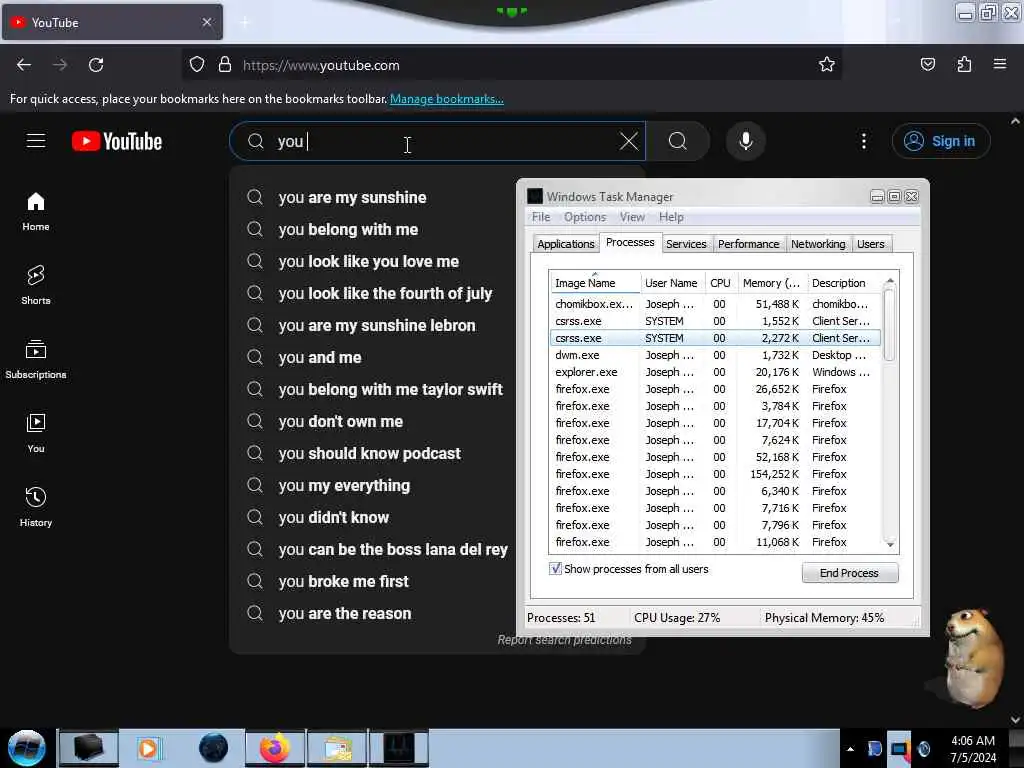View site security padlock info
The width and height of the screenshot is (1024, 768).
click(225, 65)
